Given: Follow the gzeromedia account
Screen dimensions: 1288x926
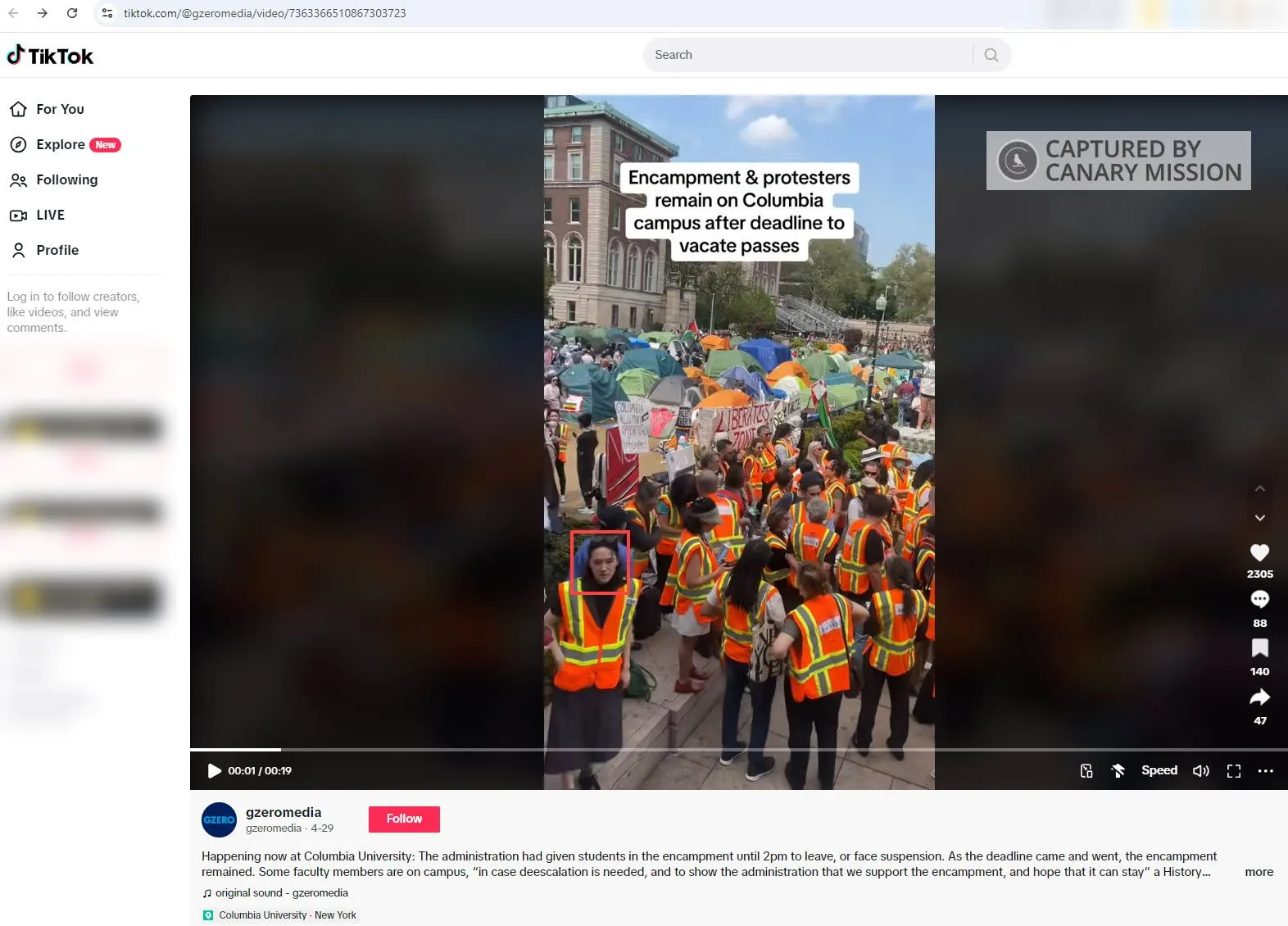Looking at the screenshot, I should pyautogui.click(x=404, y=819).
